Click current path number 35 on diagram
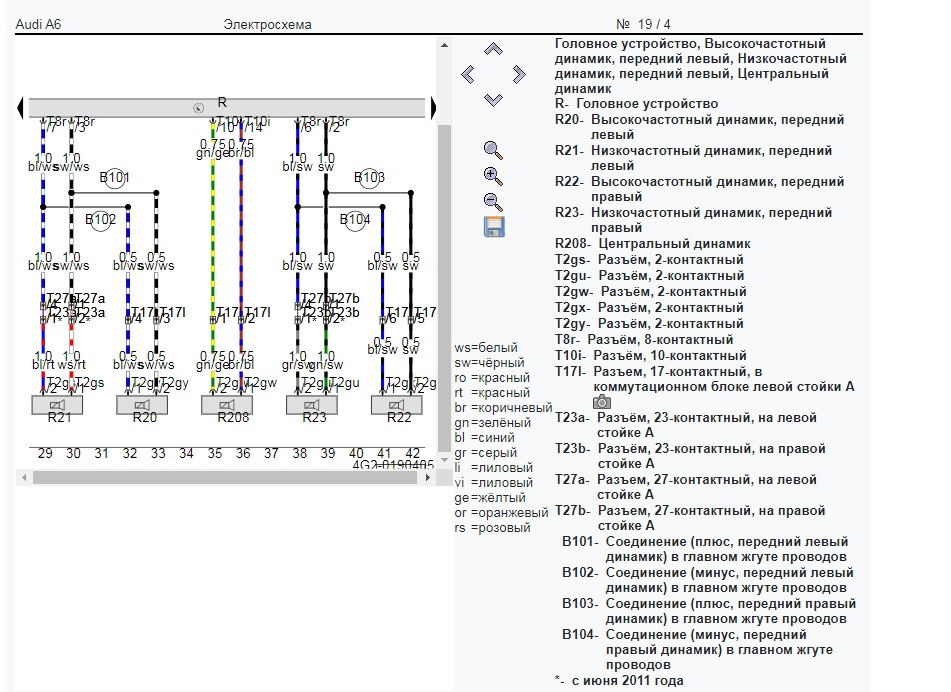The image size is (951, 692). [215, 453]
